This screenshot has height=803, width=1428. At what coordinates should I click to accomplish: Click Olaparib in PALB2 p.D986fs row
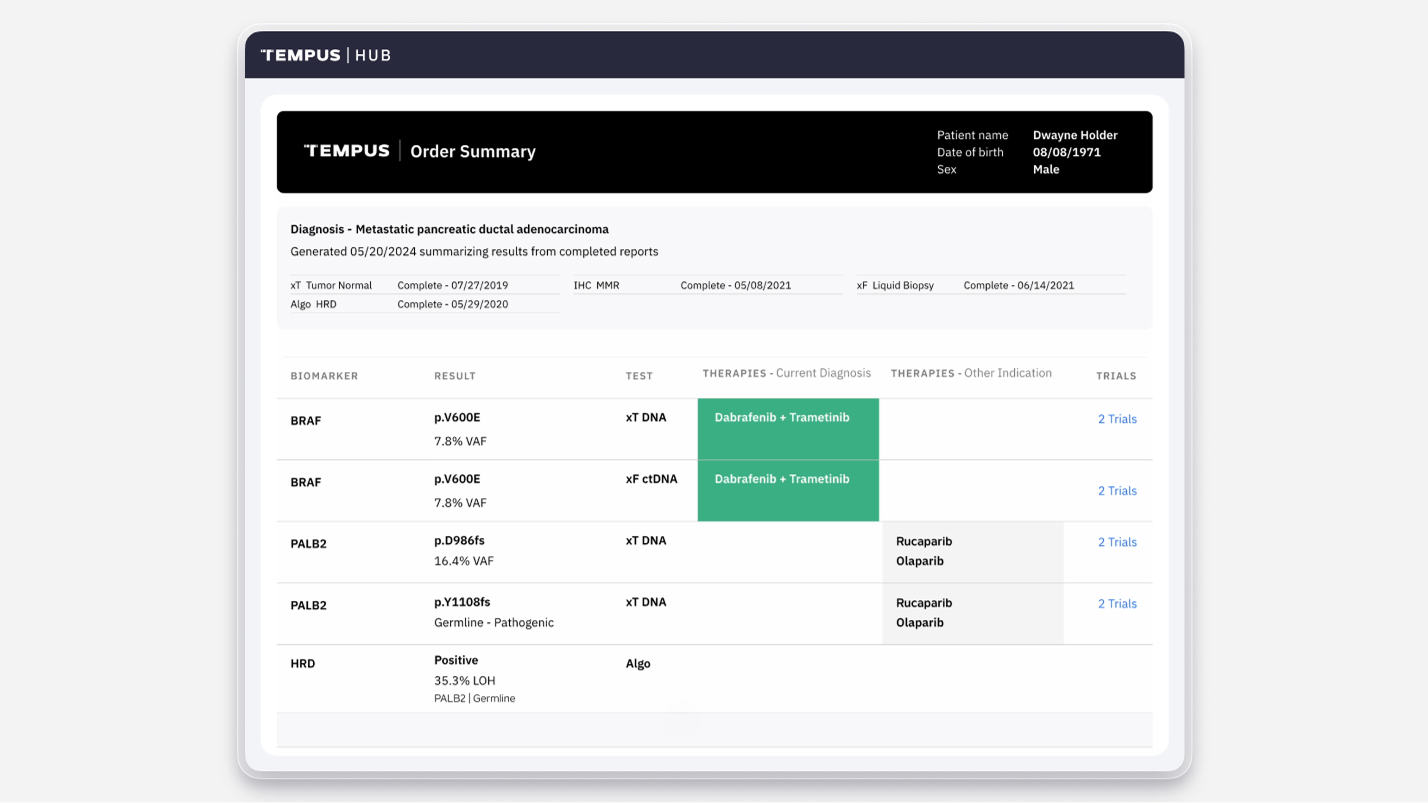pos(920,561)
